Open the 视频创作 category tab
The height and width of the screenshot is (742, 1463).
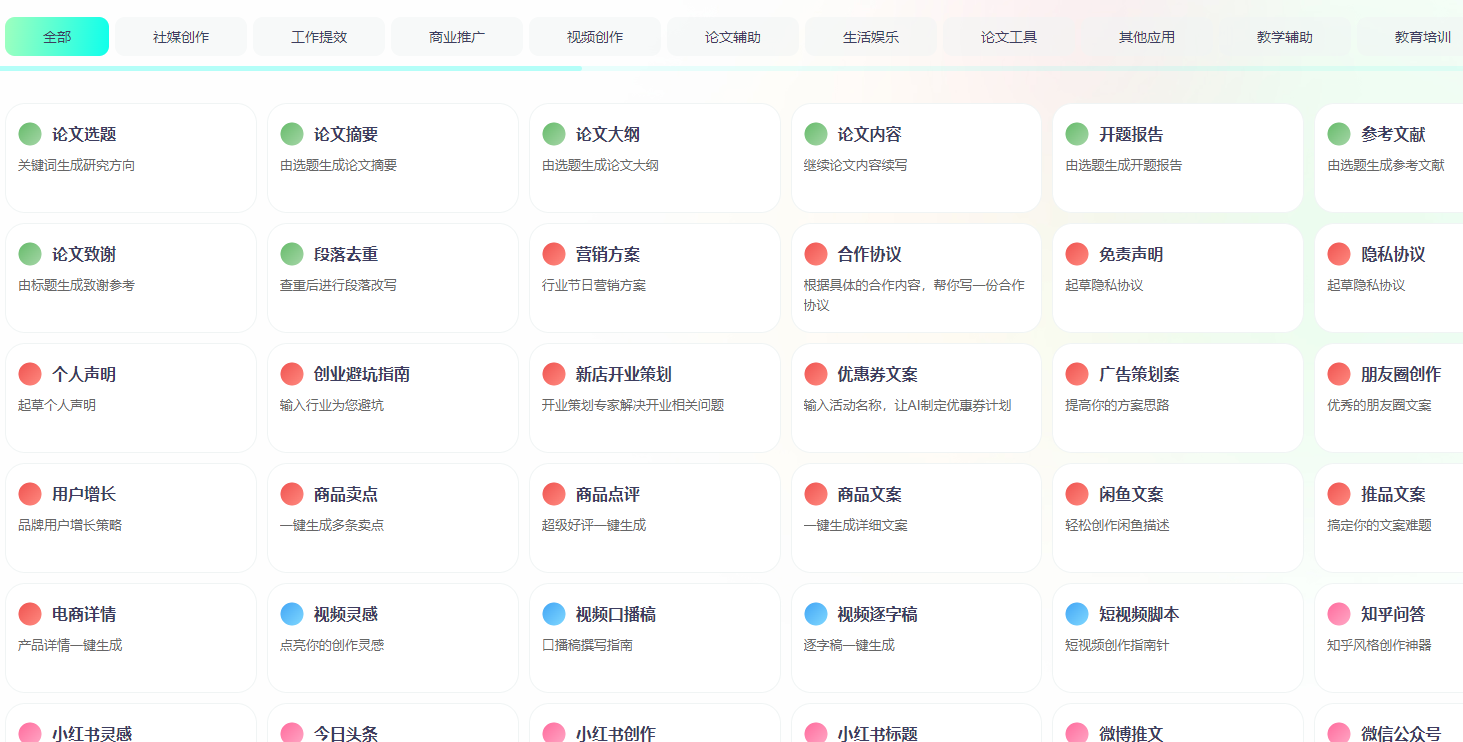click(595, 37)
